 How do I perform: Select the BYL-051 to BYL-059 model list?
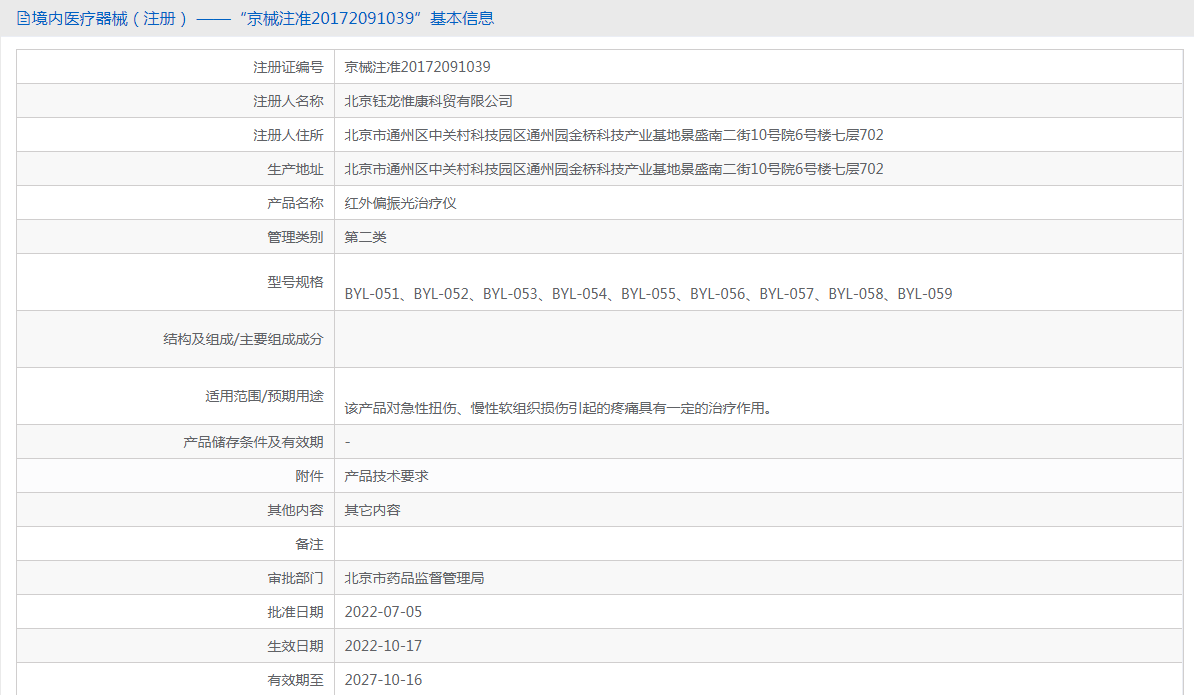648,294
